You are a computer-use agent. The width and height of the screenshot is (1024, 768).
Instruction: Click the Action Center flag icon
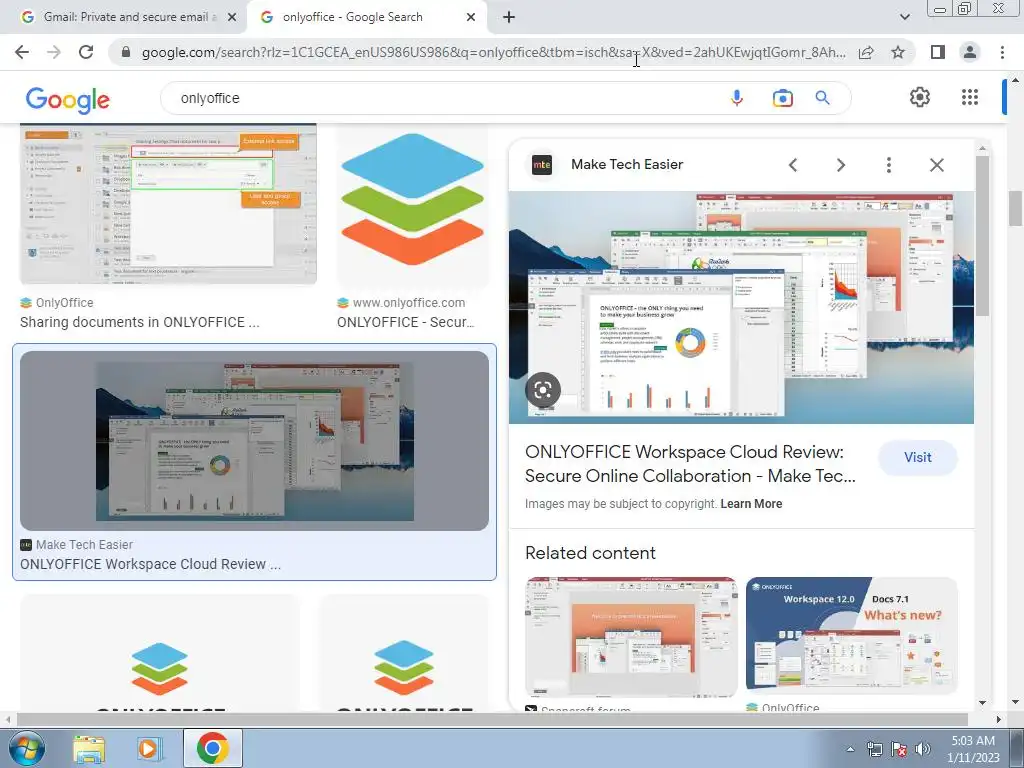[899, 749]
